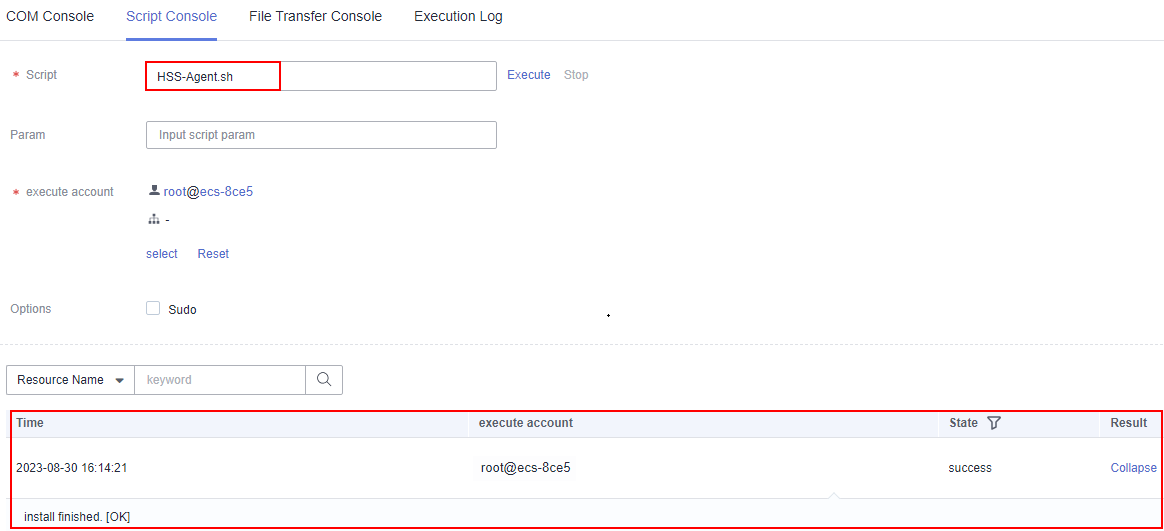Click the root@ecs-8ce5 account link
The height and width of the screenshot is (531, 1164).
tap(208, 191)
